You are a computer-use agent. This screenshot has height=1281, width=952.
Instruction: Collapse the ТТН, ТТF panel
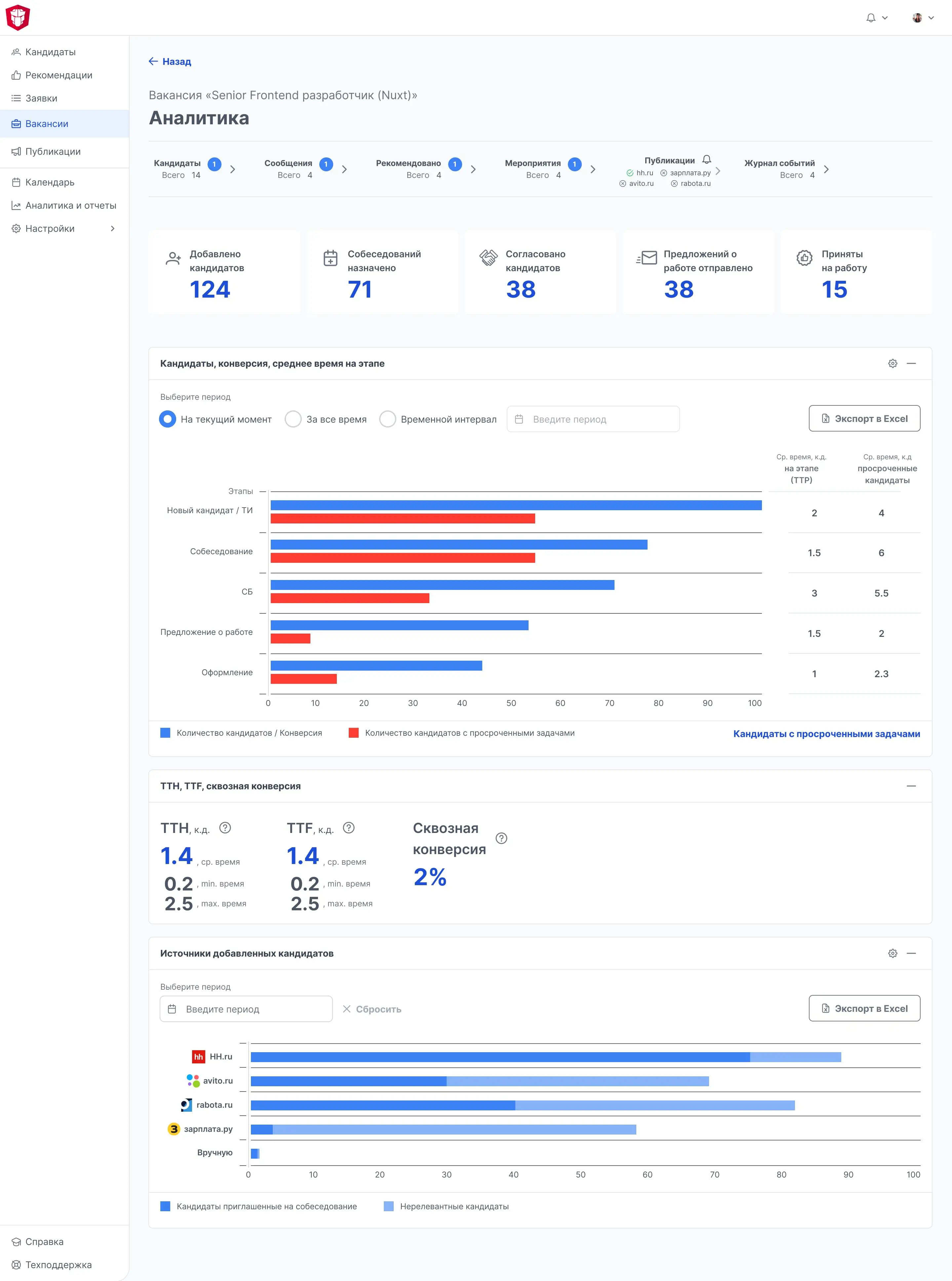[910, 786]
